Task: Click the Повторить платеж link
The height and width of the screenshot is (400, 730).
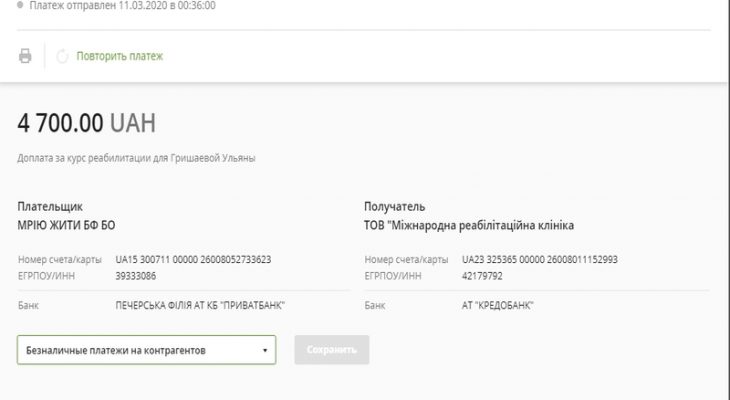Action: pos(120,56)
